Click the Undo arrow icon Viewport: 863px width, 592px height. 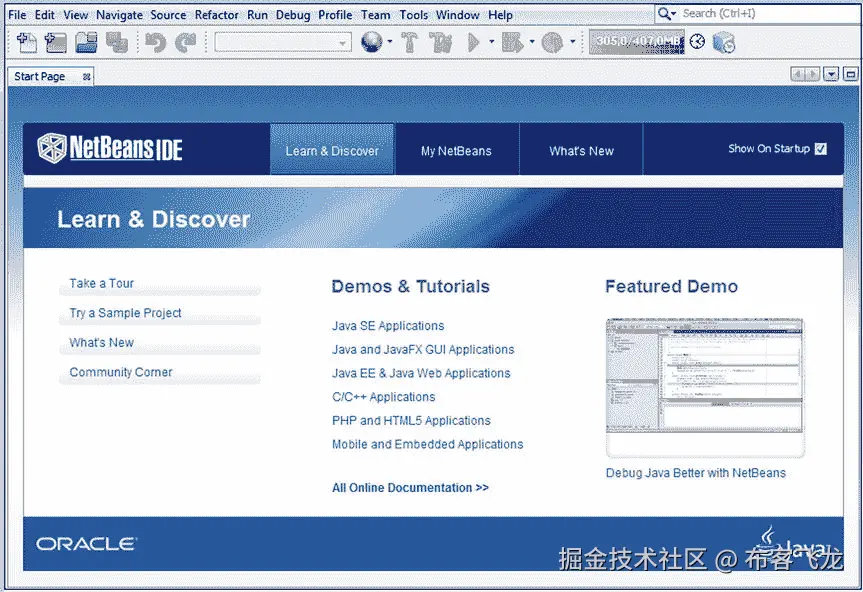coord(155,42)
